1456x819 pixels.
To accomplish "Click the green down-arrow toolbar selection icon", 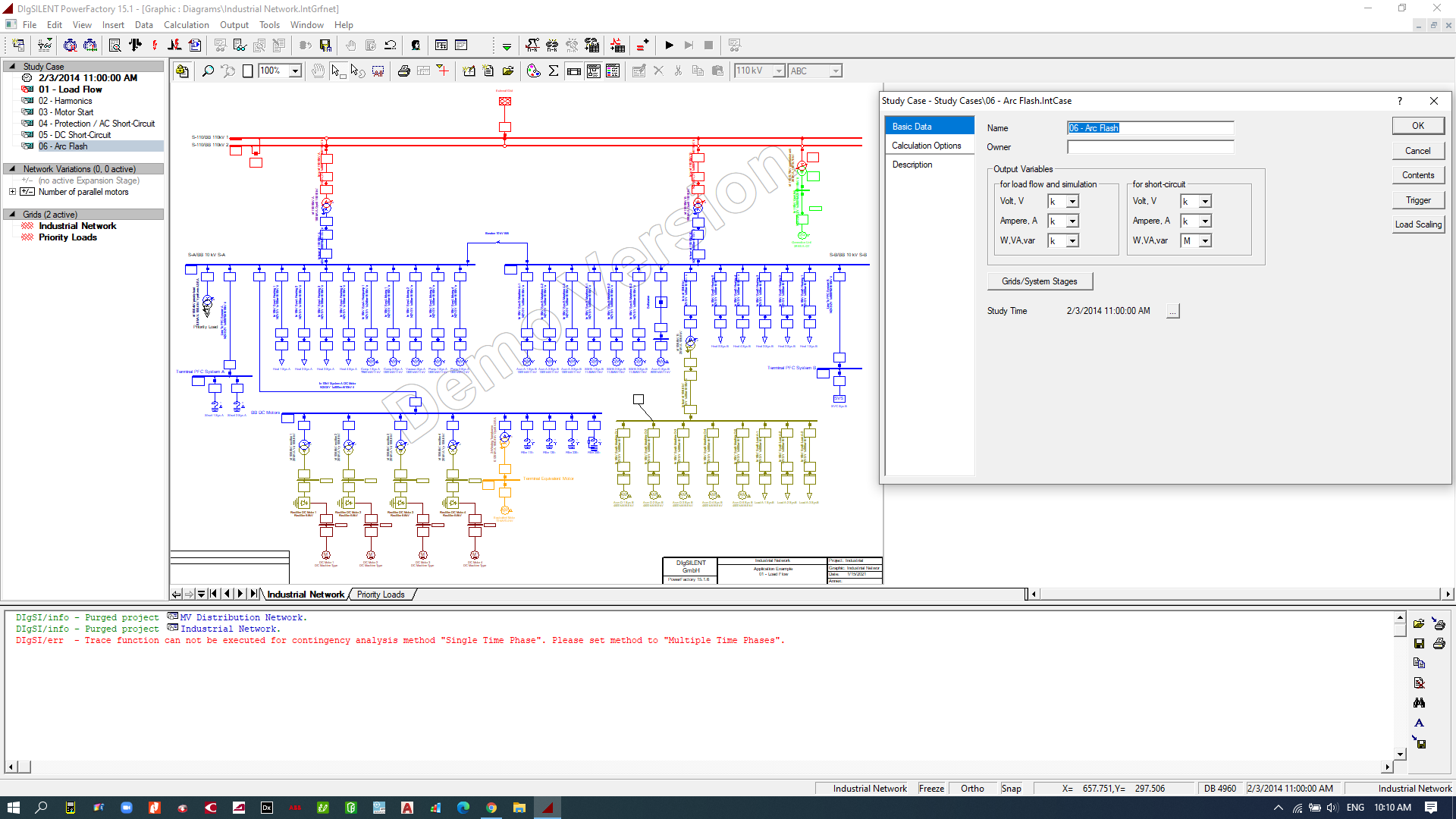I will (507, 46).
